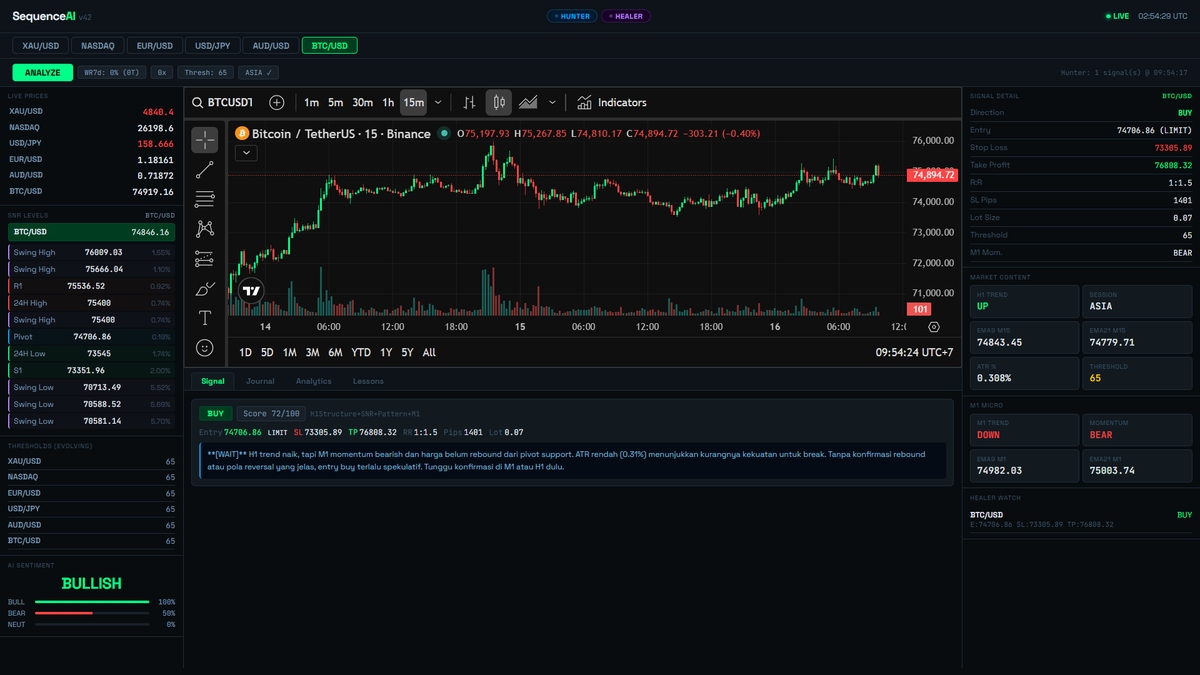
Task: Click the 74,894.72 current price label
Action: pos(932,175)
